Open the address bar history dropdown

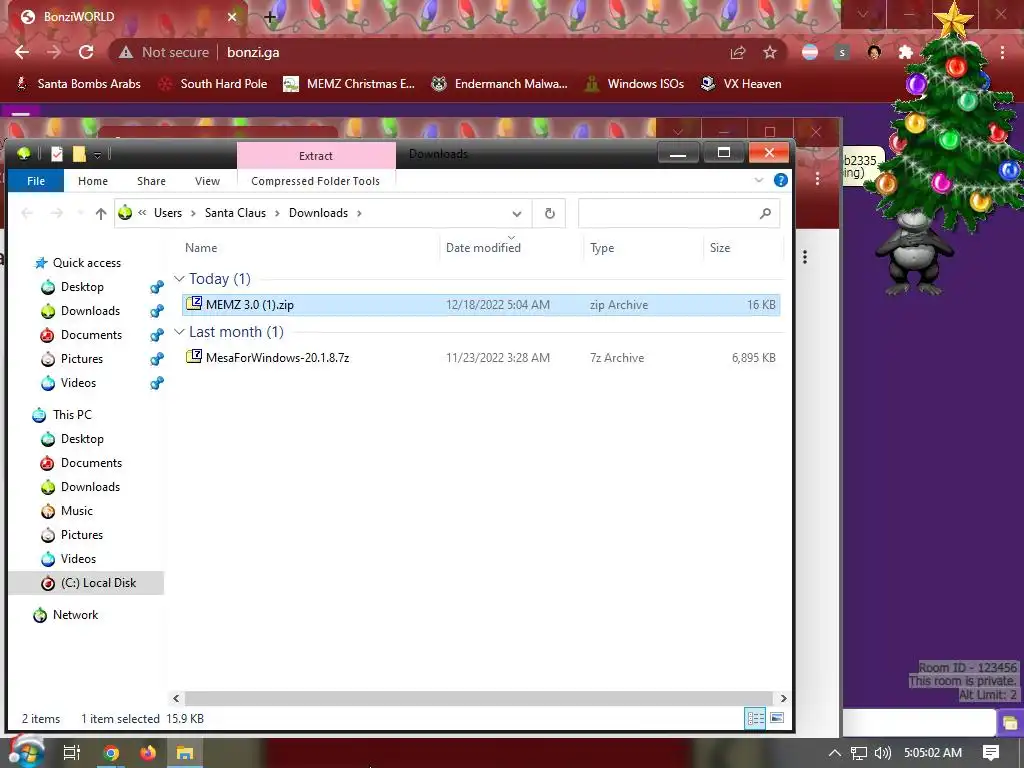coord(517,214)
